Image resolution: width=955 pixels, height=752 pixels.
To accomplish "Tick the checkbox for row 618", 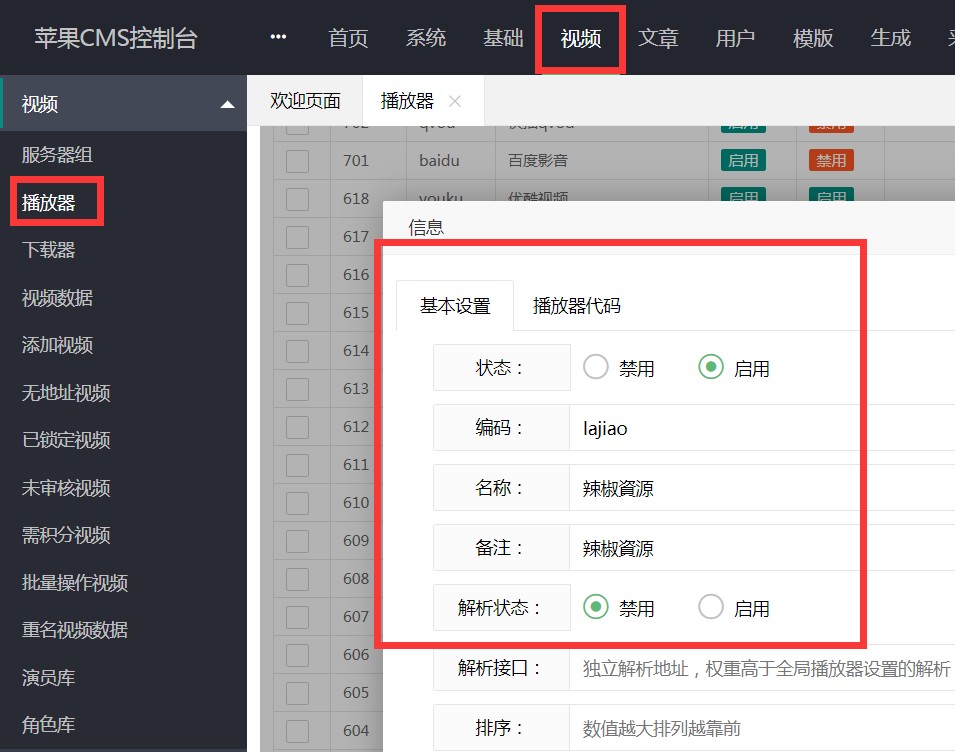I will pyautogui.click(x=297, y=199).
